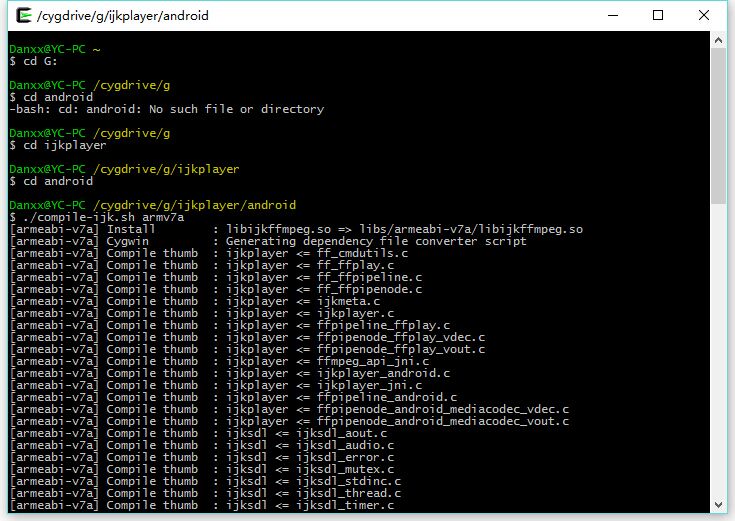The height and width of the screenshot is (521, 735).
Task: Click the ffpipenode_ffplay_vdec.c file name
Action: [x=401, y=338]
